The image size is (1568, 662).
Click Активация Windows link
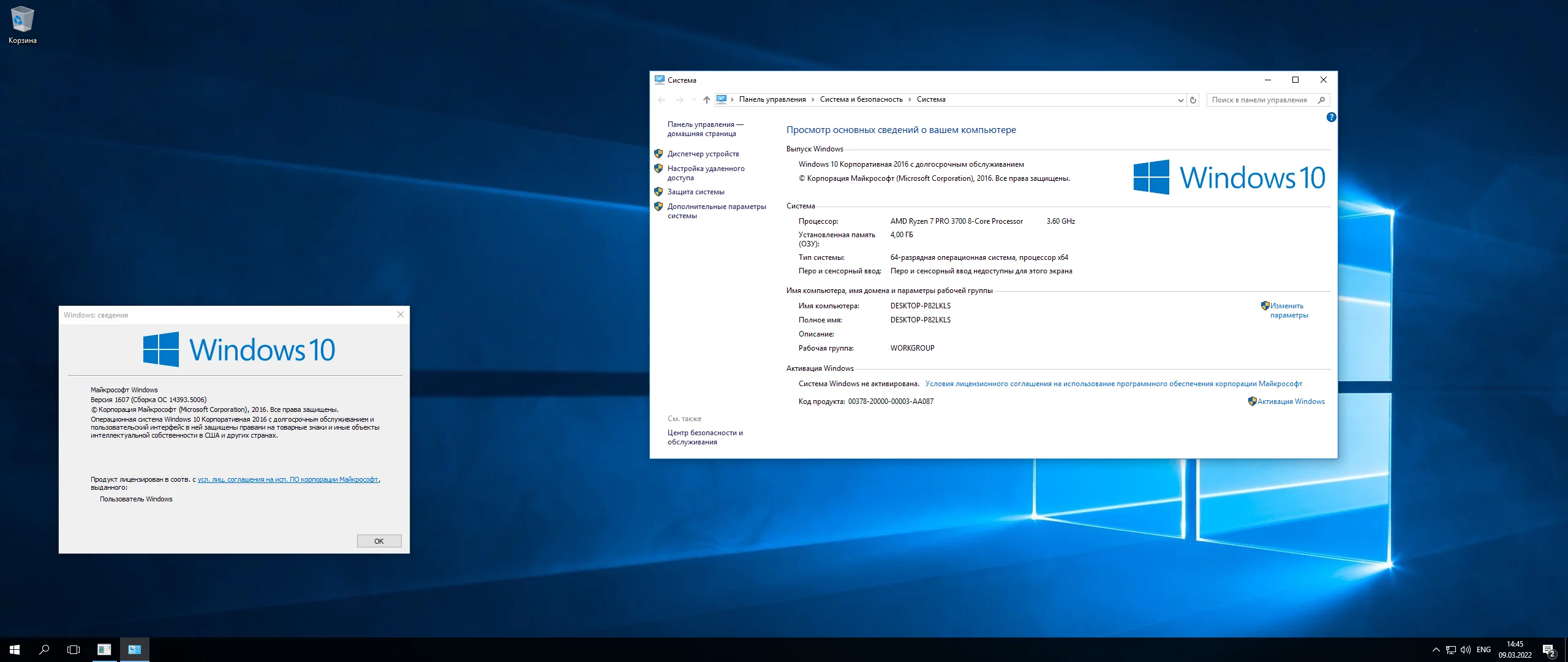click(1291, 401)
